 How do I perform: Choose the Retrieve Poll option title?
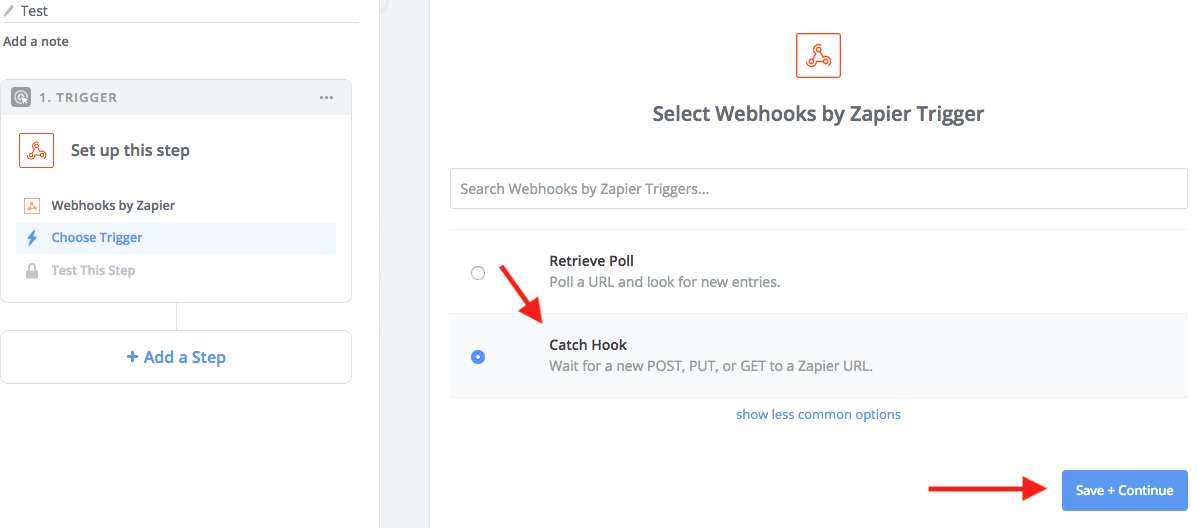tap(591, 261)
